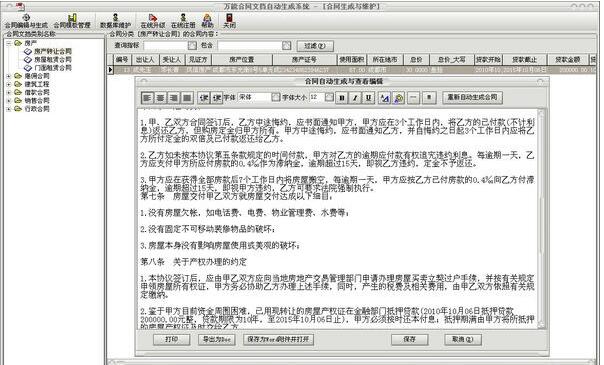Click the 重新自动生成合同 button
The height and width of the screenshot is (365, 604).
coord(472,97)
